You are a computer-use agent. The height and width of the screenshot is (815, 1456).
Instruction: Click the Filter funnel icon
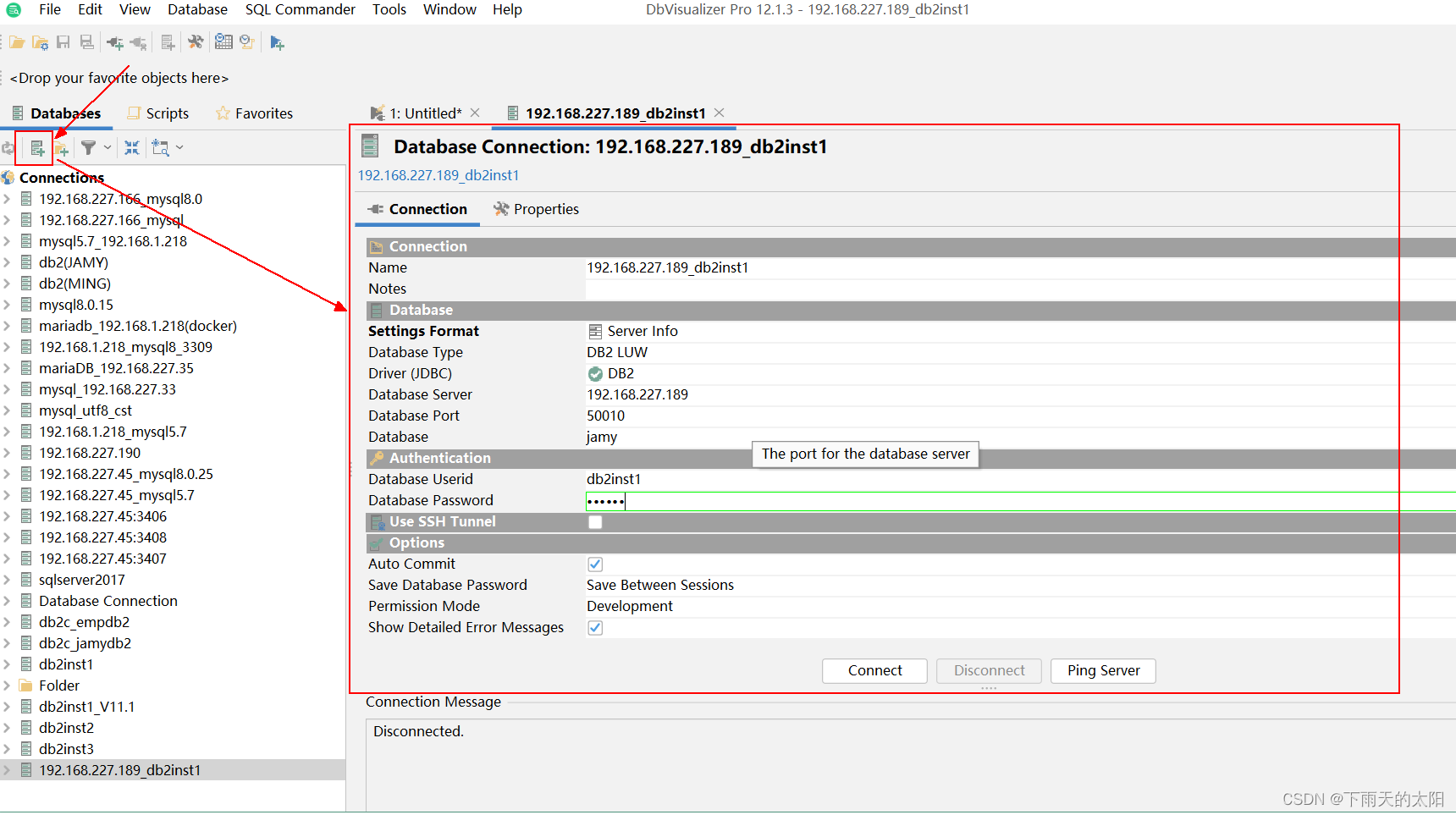tap(88, 148)
